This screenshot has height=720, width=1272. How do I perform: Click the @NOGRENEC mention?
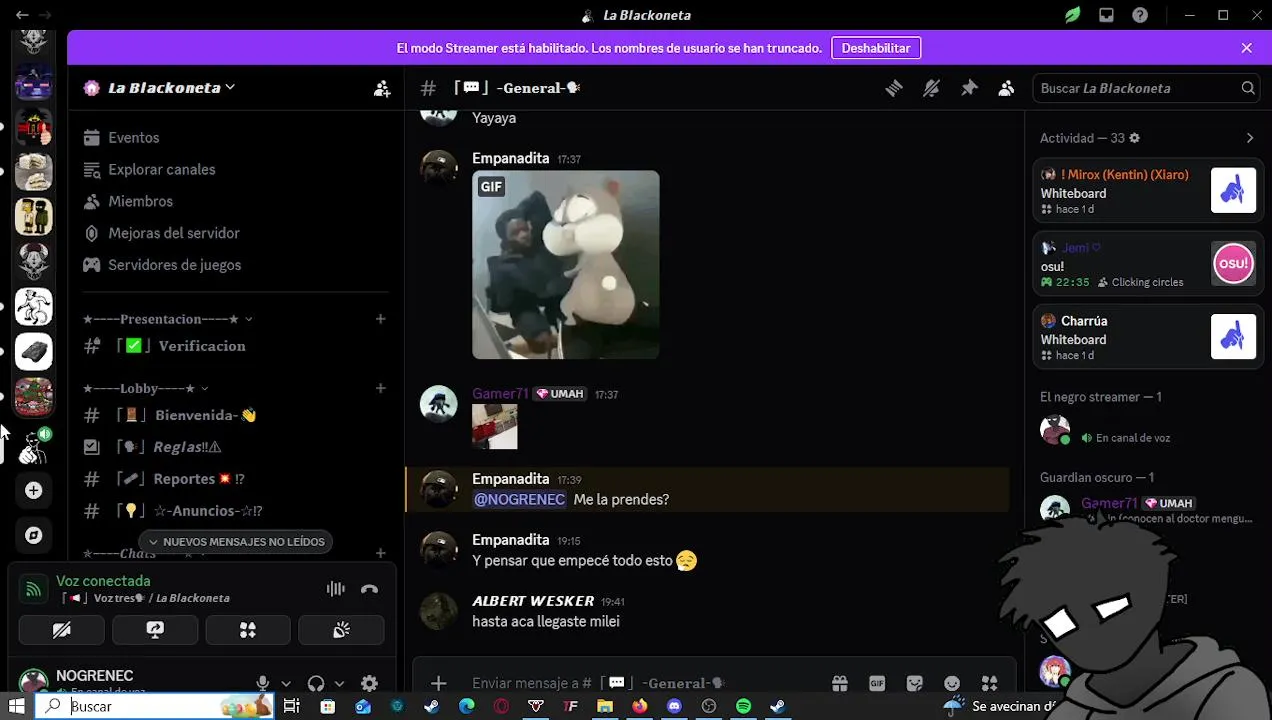click(519, 500)
